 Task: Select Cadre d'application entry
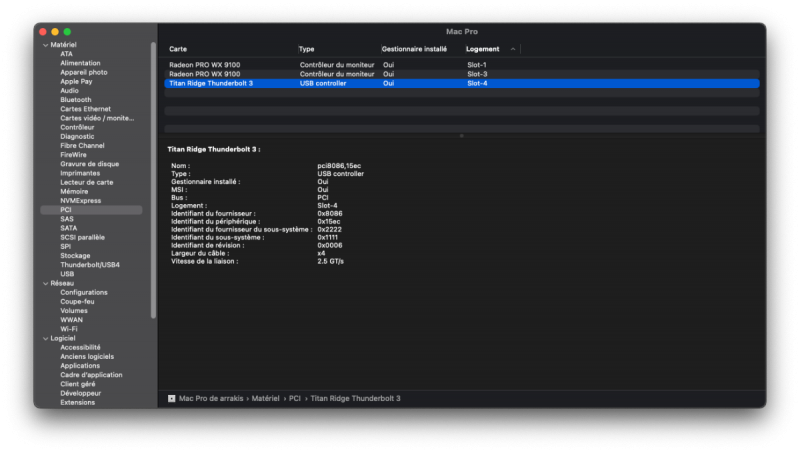tap(91, 375)
